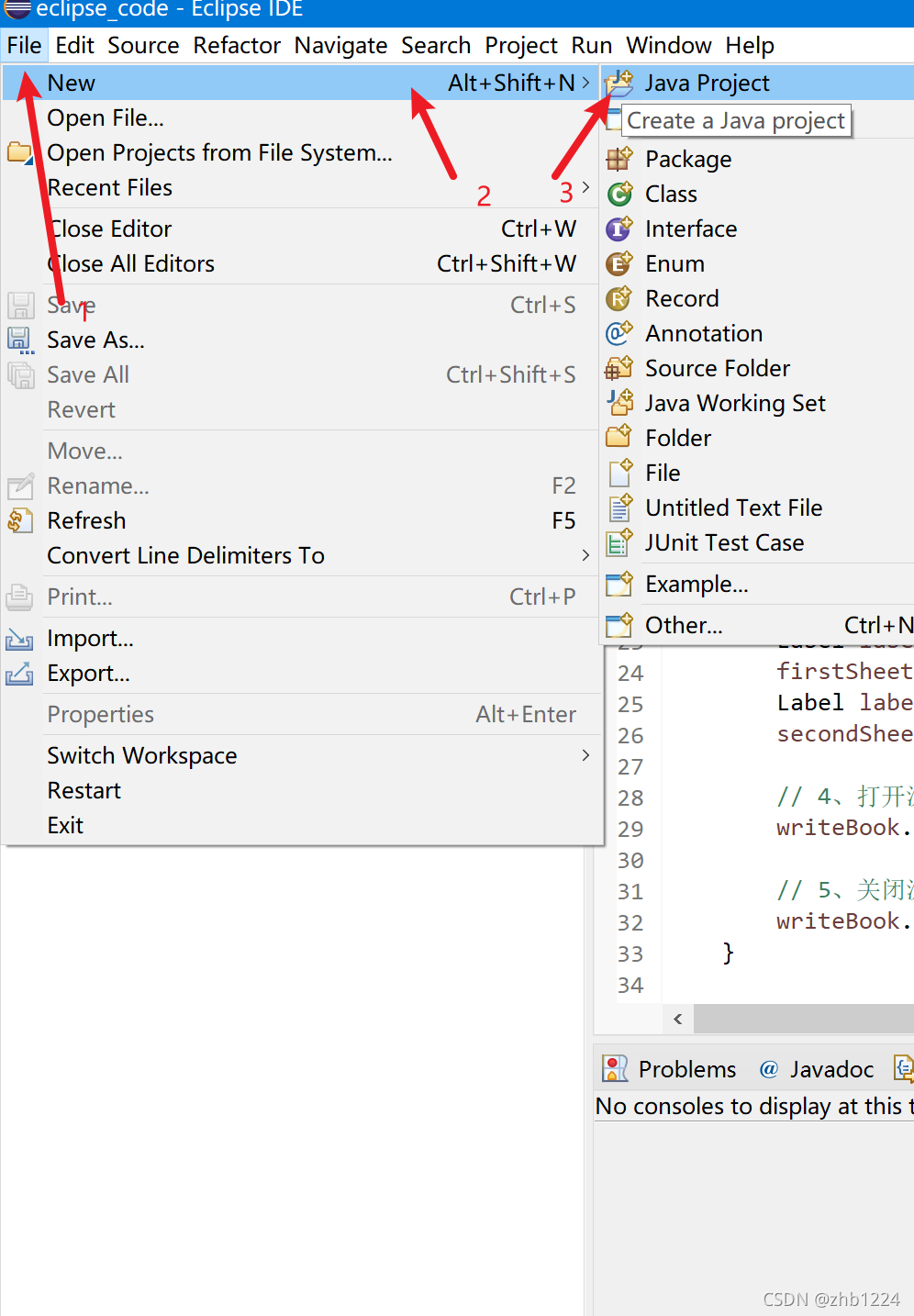914x1316 pixels.
Task: Open the Help menu
Action: tap(750, 45)
